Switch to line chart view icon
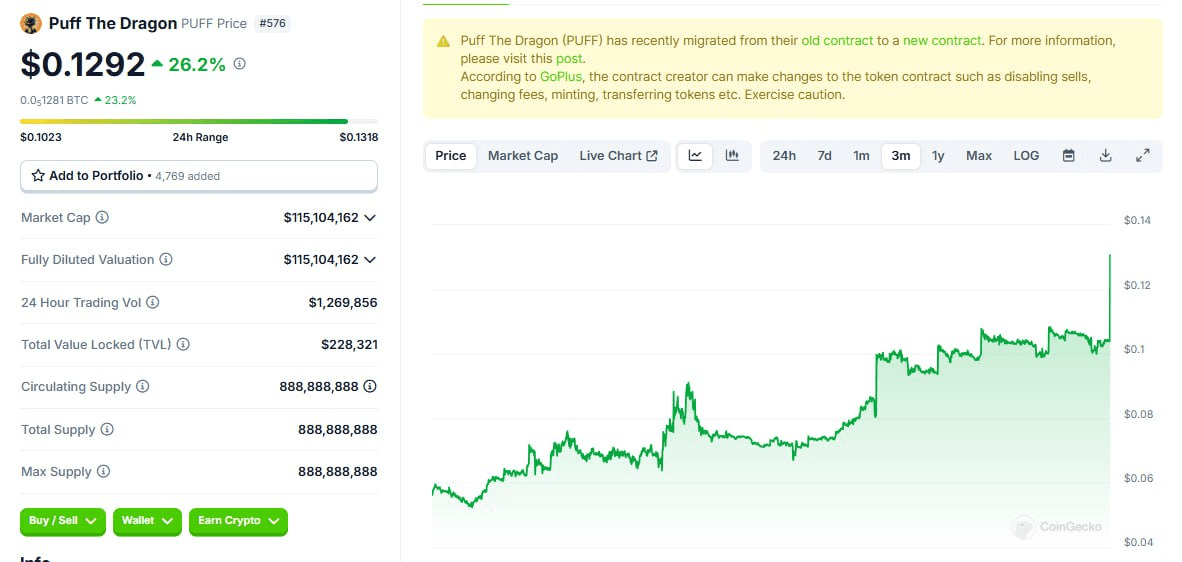Image resolution: width=1182 pixels, height=562 pixels. click(695, 156)
